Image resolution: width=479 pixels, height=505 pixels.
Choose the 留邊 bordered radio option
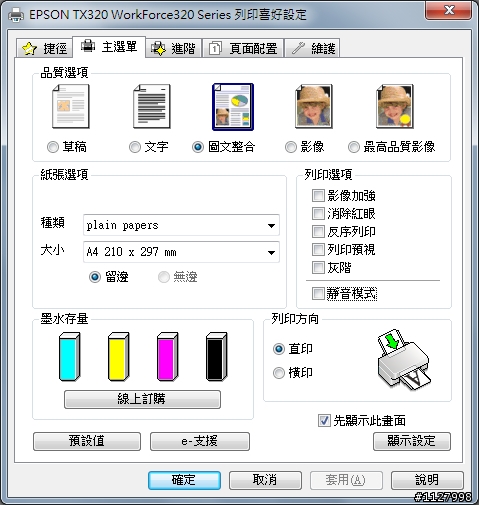pos(95,277)
